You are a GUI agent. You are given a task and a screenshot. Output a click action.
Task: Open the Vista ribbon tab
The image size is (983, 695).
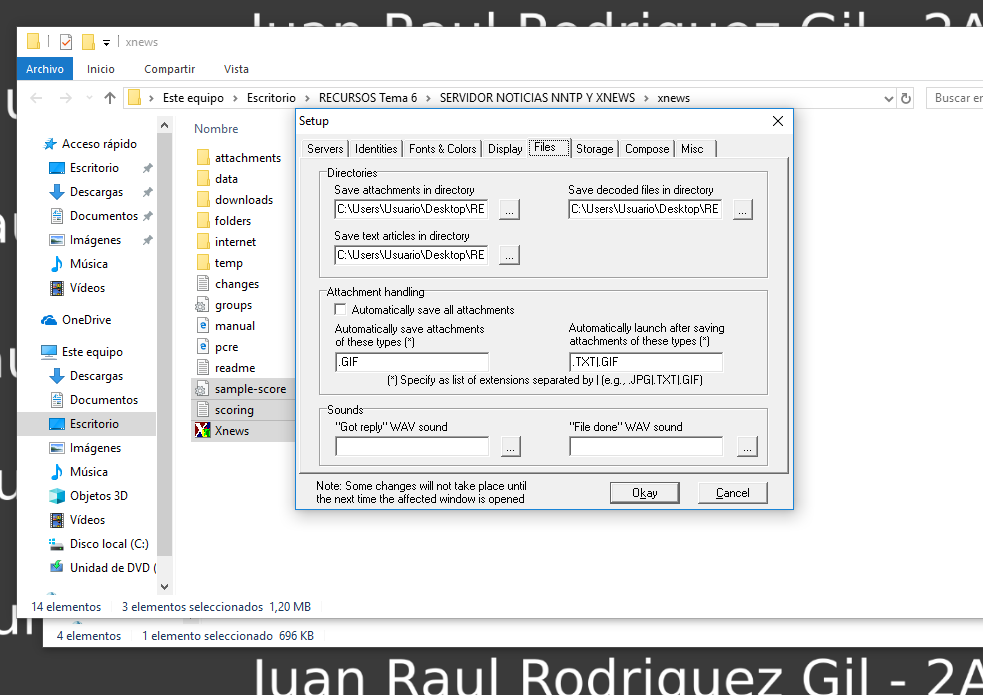[x=236, y=69]
